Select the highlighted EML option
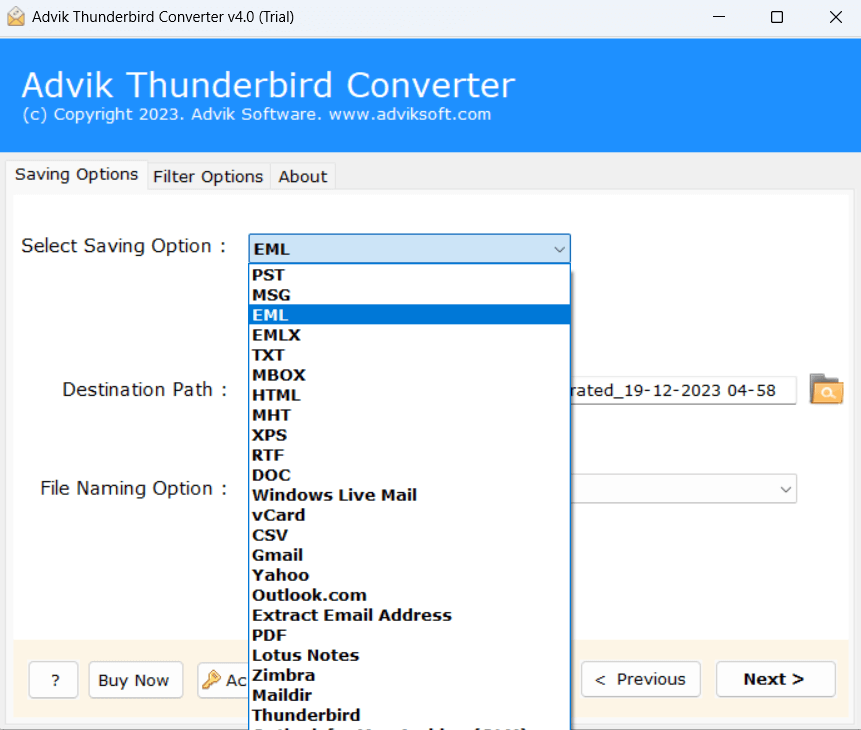 [x=410, y=315]
